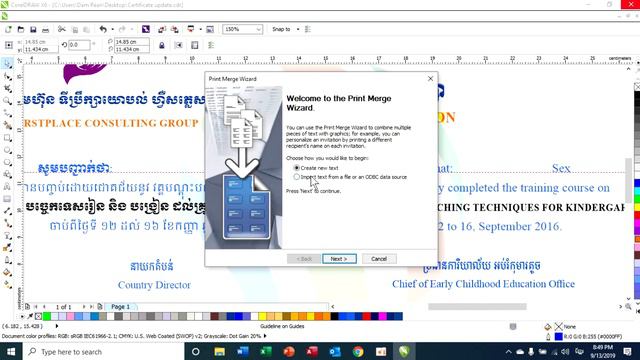640x360 pixels.
Task: Open a file using the folder icon
Action: (21, 29)
